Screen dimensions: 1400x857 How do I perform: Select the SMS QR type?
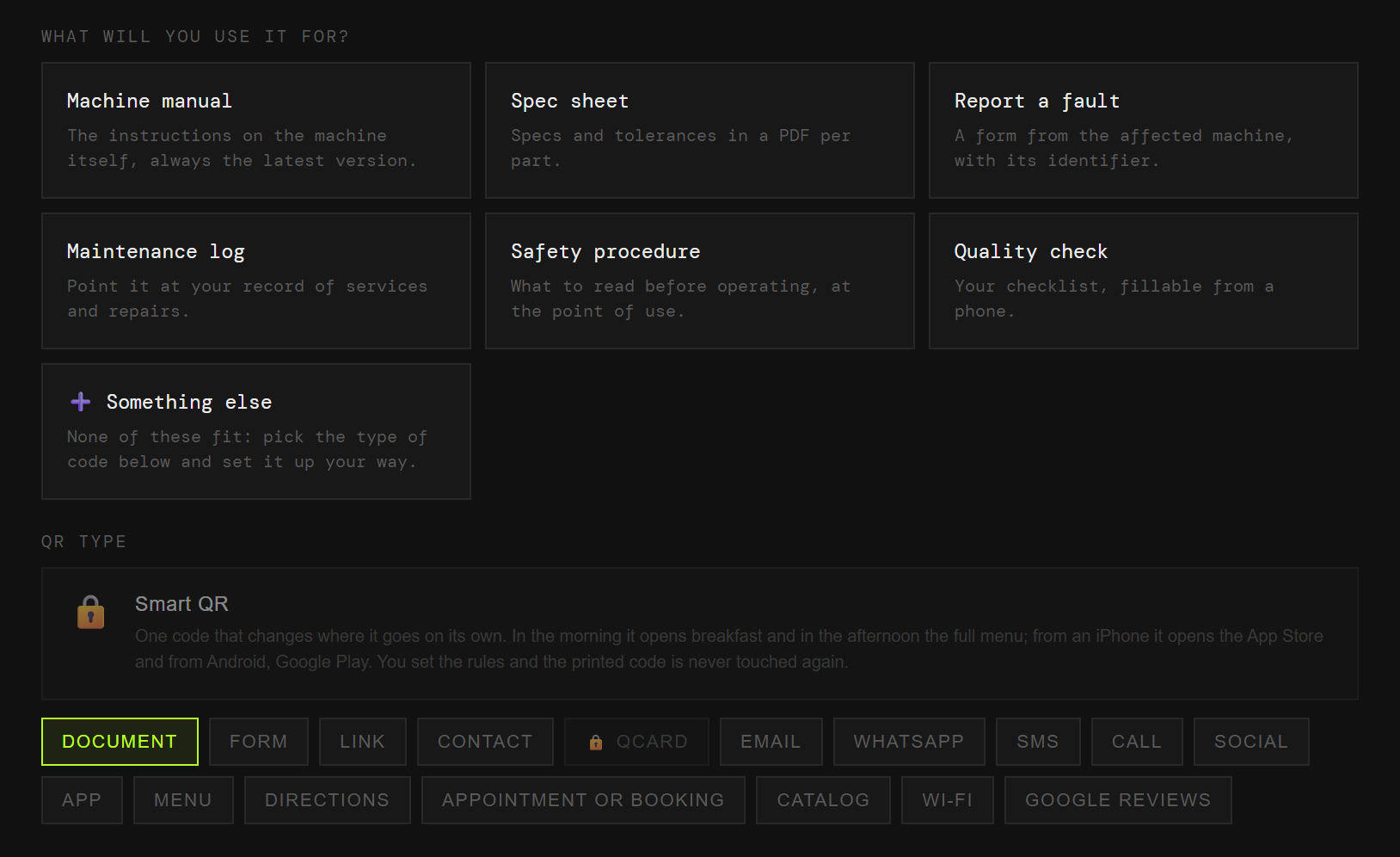pos(1038,742)
